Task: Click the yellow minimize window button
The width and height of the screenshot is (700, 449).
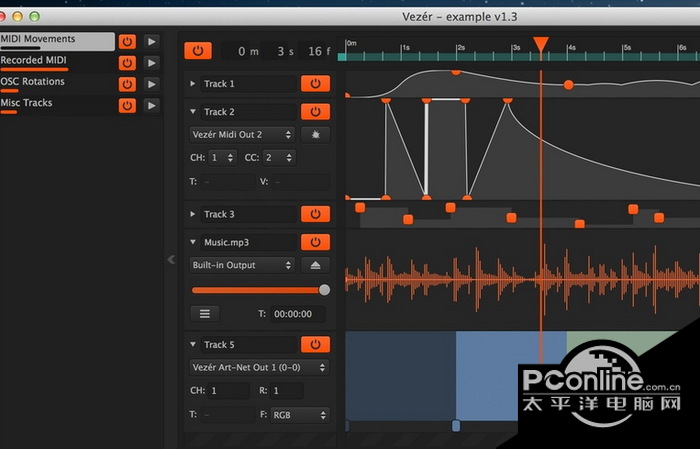Action: coord(18,17)
